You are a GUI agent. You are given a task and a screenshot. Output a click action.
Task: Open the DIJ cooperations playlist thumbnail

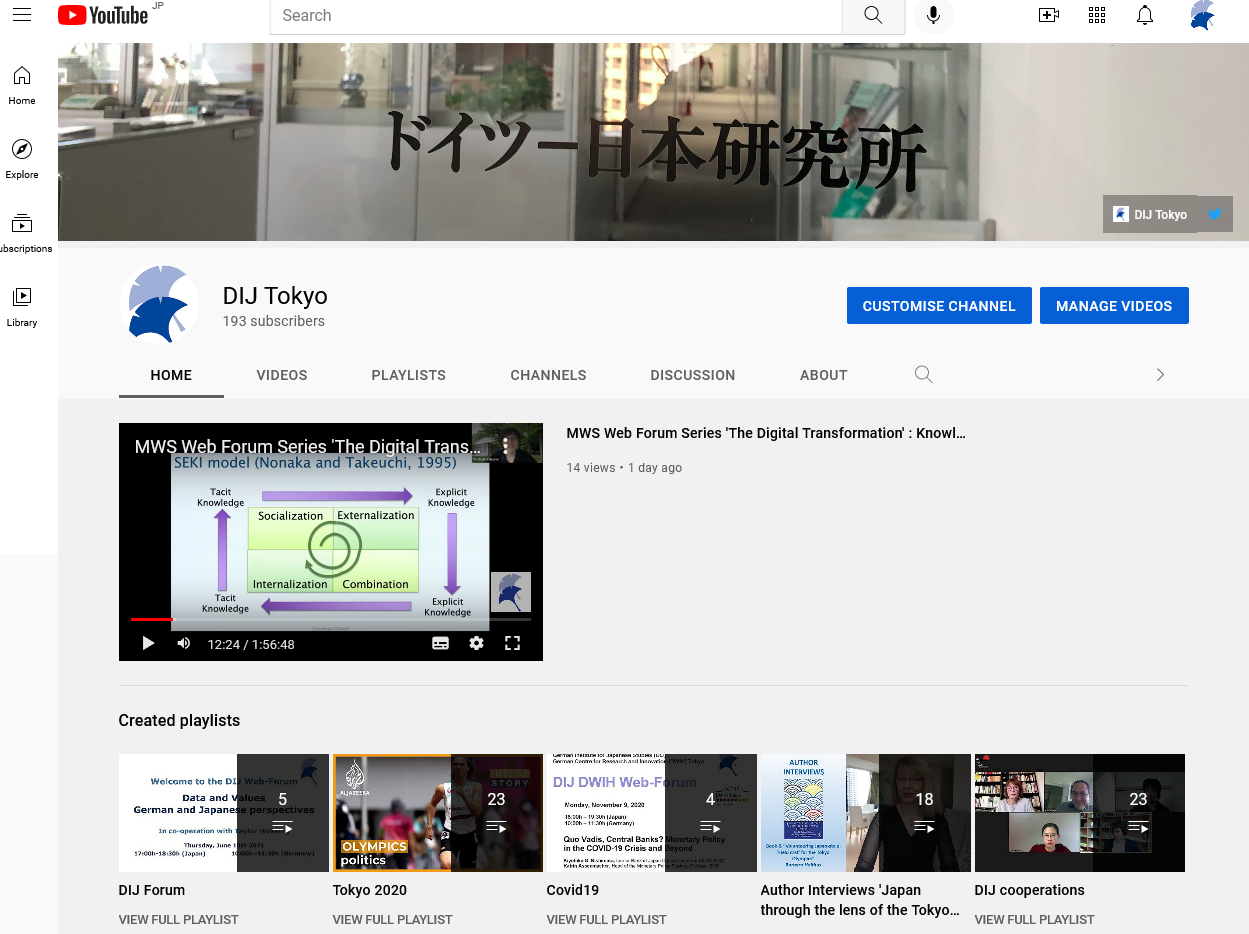1080,813
